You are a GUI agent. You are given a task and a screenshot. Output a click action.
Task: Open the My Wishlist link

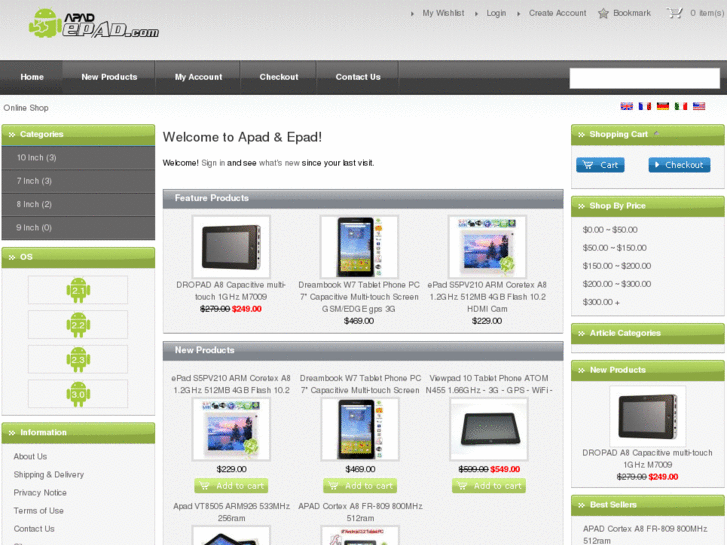[x=443, y=13]
